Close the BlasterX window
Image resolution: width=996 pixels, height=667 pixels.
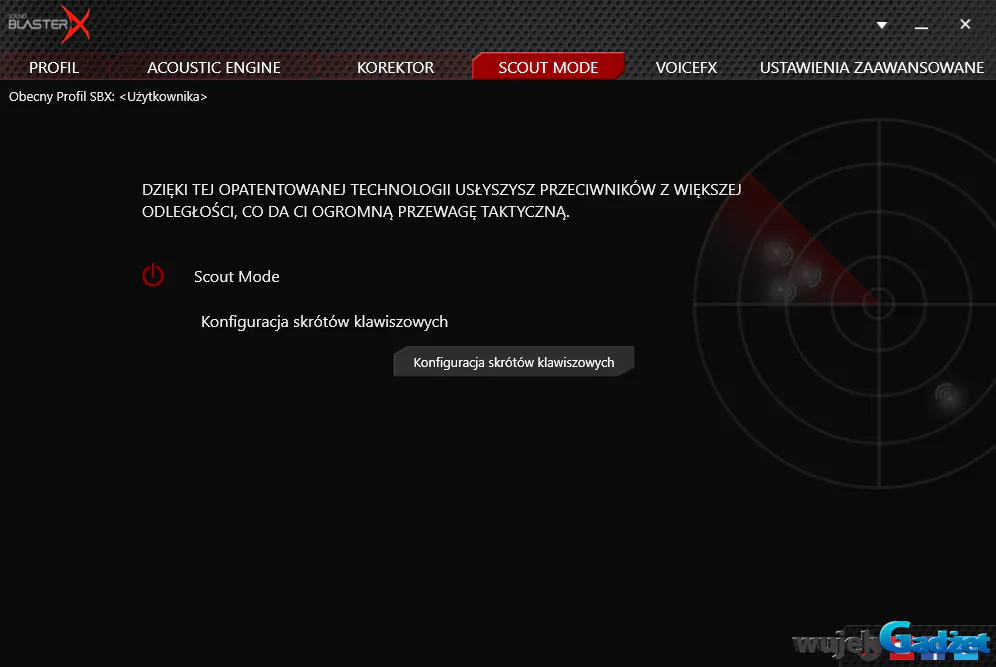[965, 24]
